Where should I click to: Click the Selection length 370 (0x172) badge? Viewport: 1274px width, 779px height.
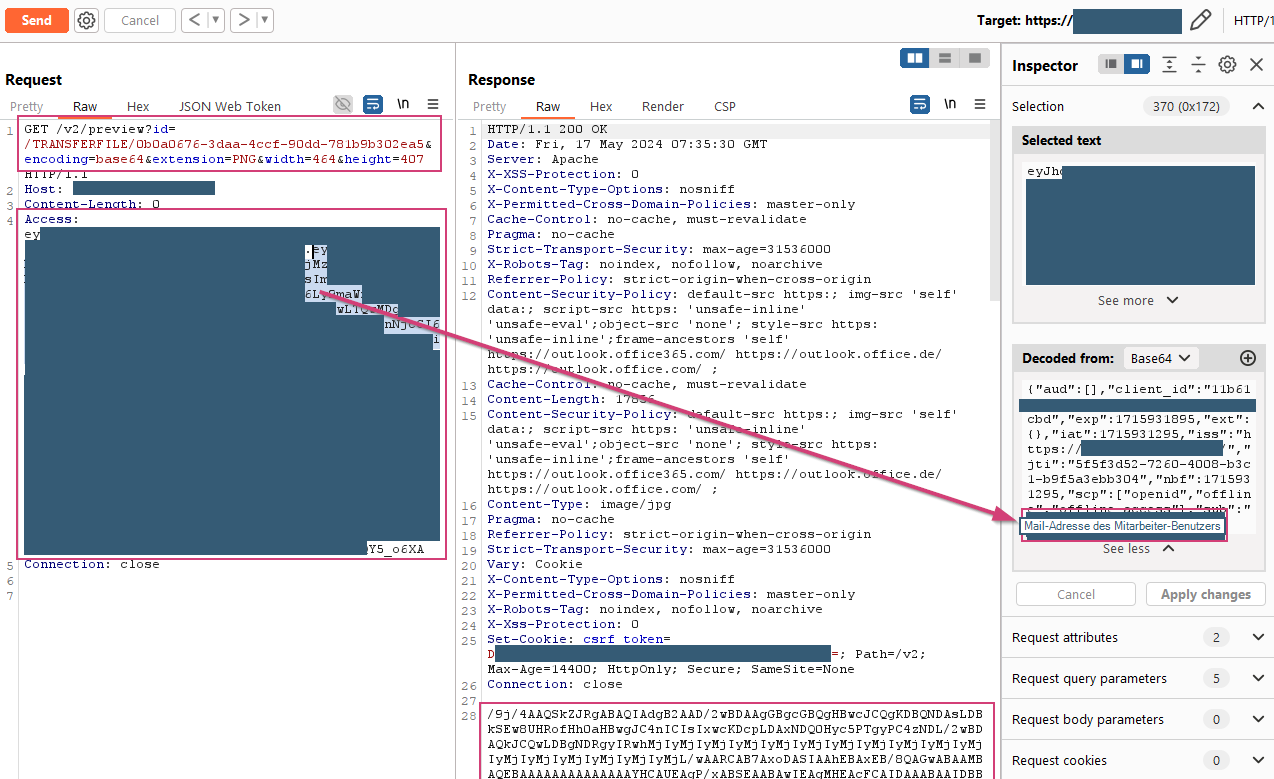pyautogui.click(x=1184, y=106)
